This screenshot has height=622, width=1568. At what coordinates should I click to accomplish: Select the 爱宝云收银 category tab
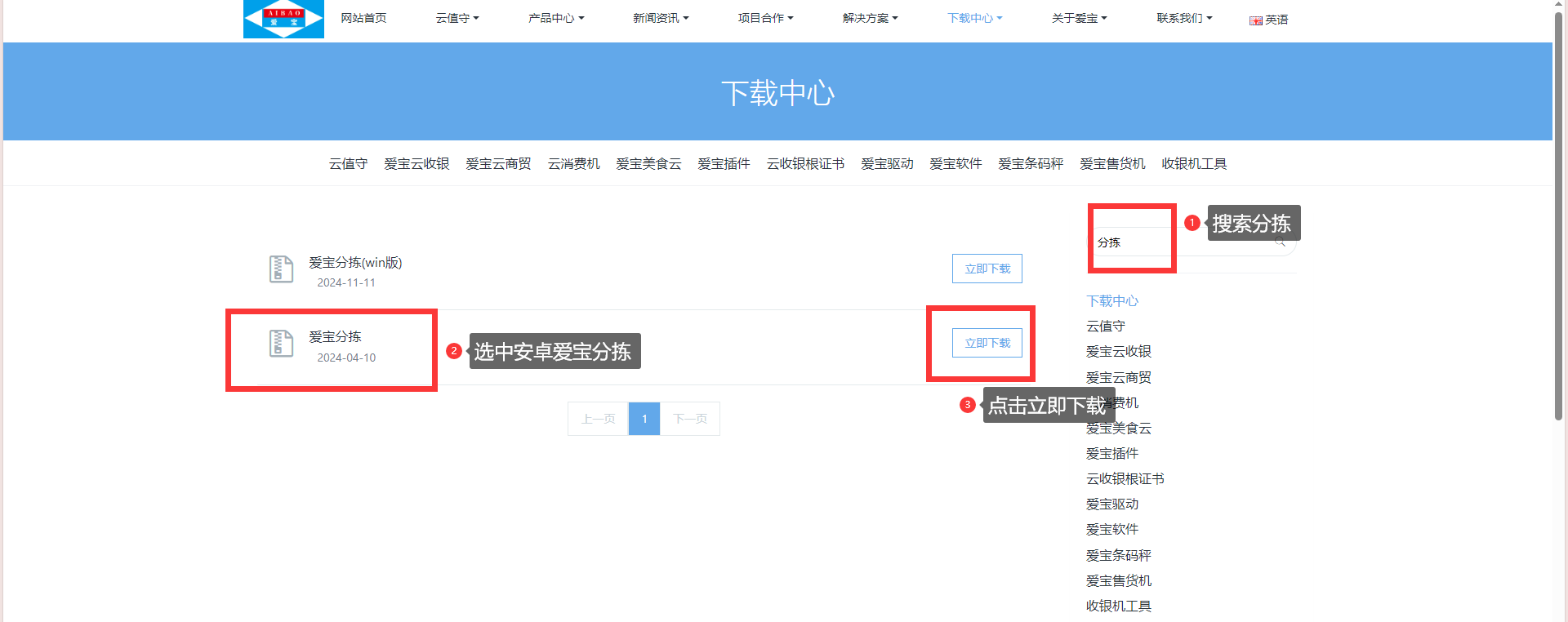tap(416, 164)
